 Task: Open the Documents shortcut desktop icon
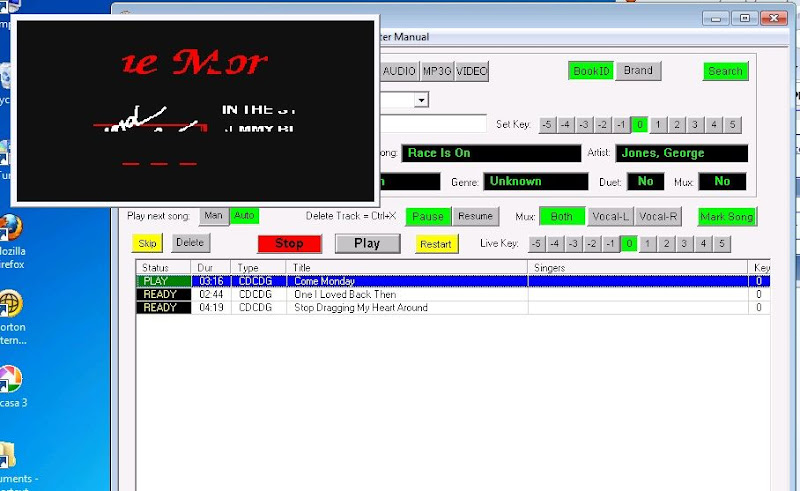coord(15,465)
